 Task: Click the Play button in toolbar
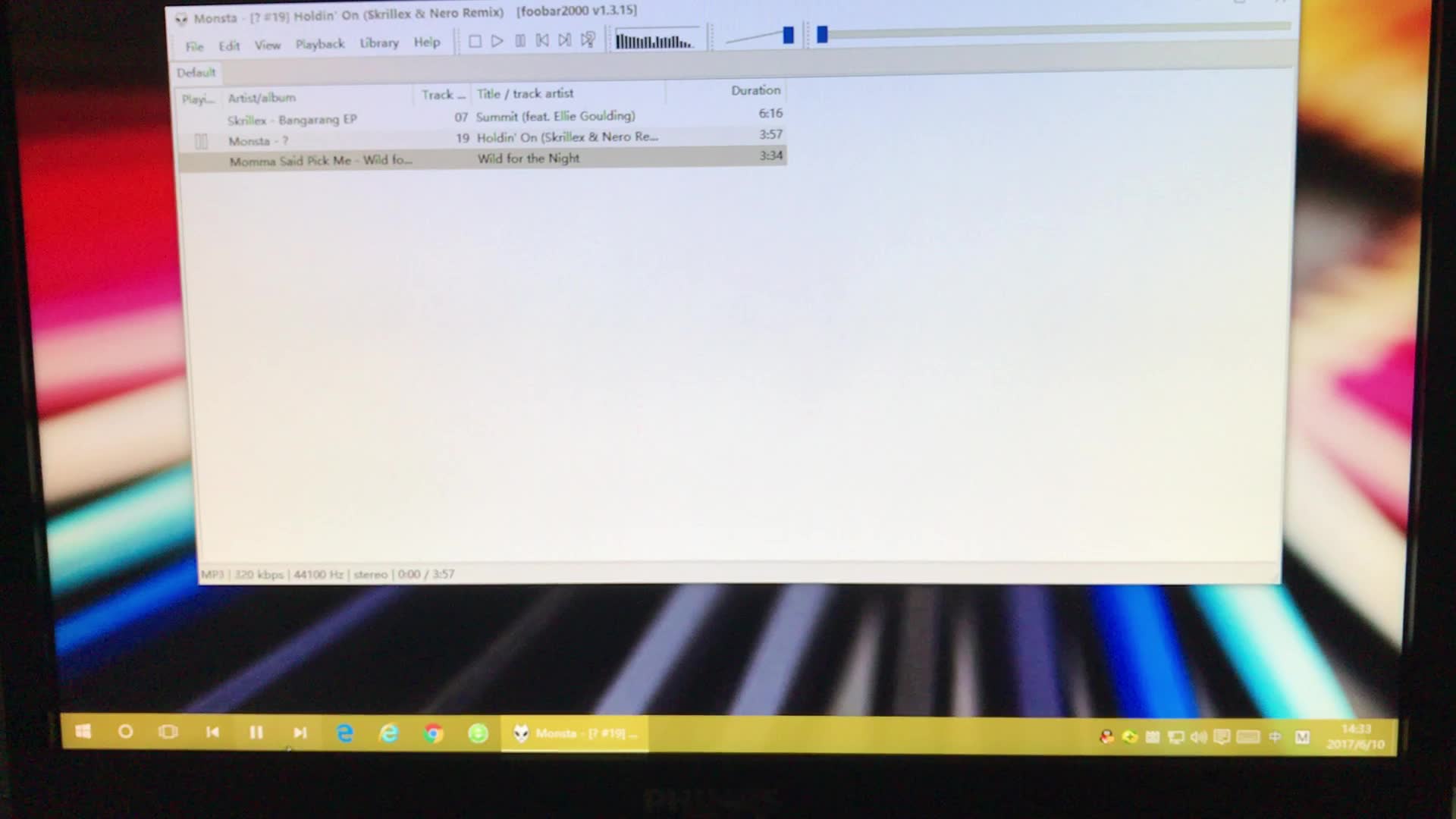(497, 40)
